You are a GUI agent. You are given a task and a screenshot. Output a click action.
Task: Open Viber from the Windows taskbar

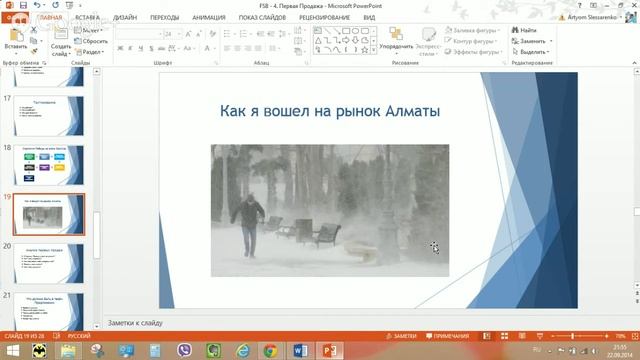(184, 351)
